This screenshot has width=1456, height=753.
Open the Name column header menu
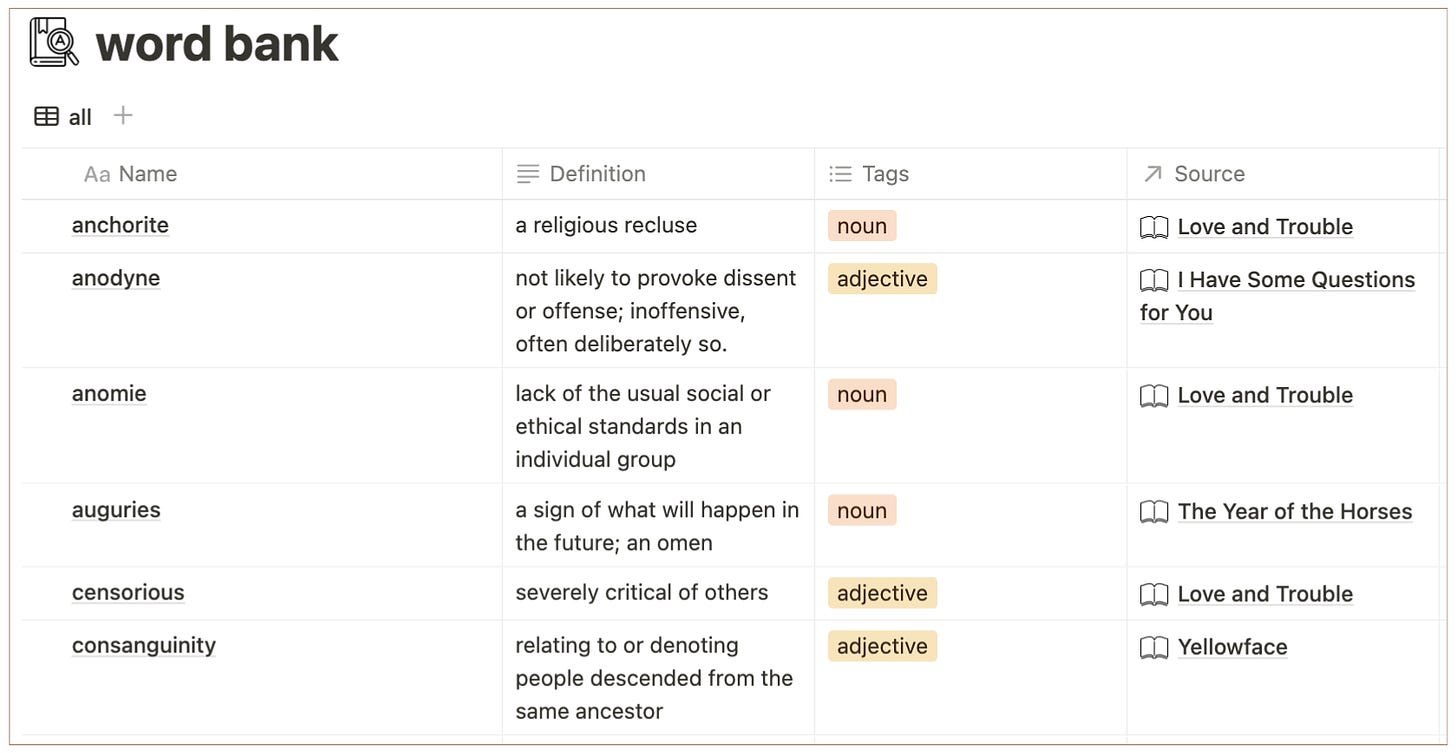[262, 174]
